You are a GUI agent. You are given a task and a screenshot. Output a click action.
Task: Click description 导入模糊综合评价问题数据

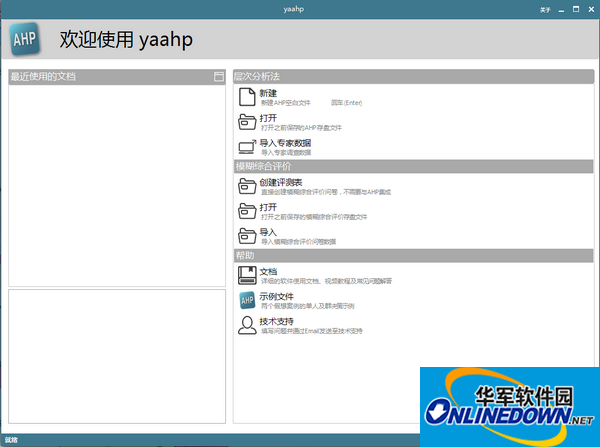click(x=298, y=241)
